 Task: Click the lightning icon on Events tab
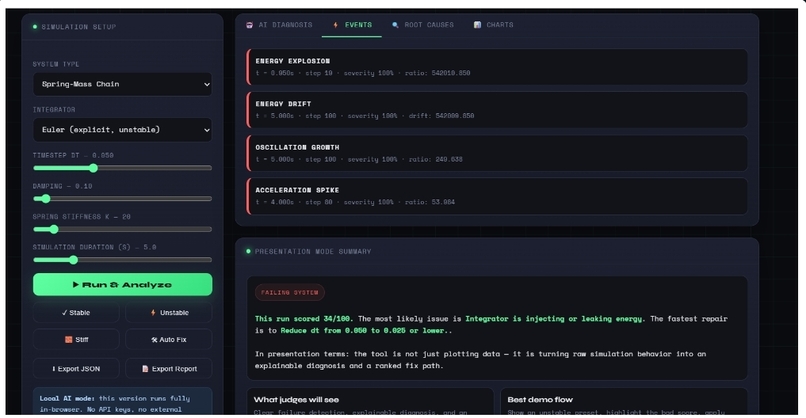pos(336,25)
